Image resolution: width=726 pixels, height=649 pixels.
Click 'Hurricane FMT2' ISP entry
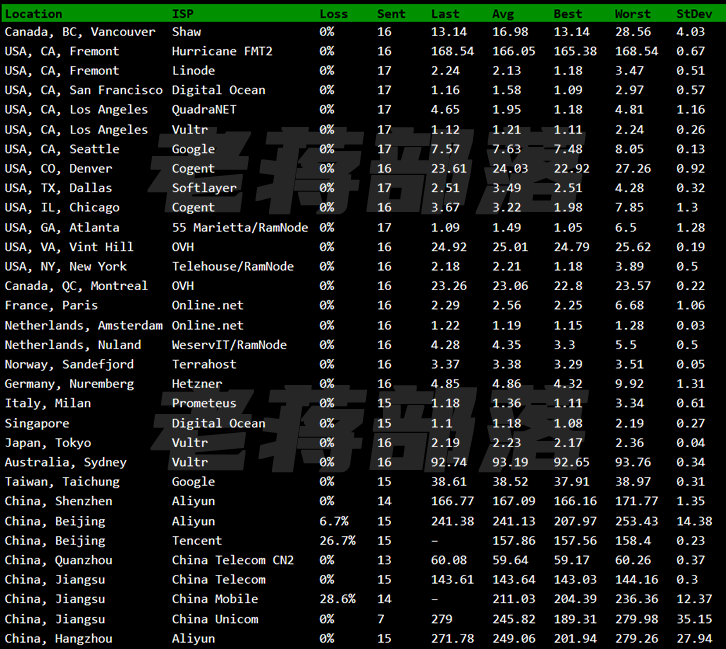tap(222, 51)
